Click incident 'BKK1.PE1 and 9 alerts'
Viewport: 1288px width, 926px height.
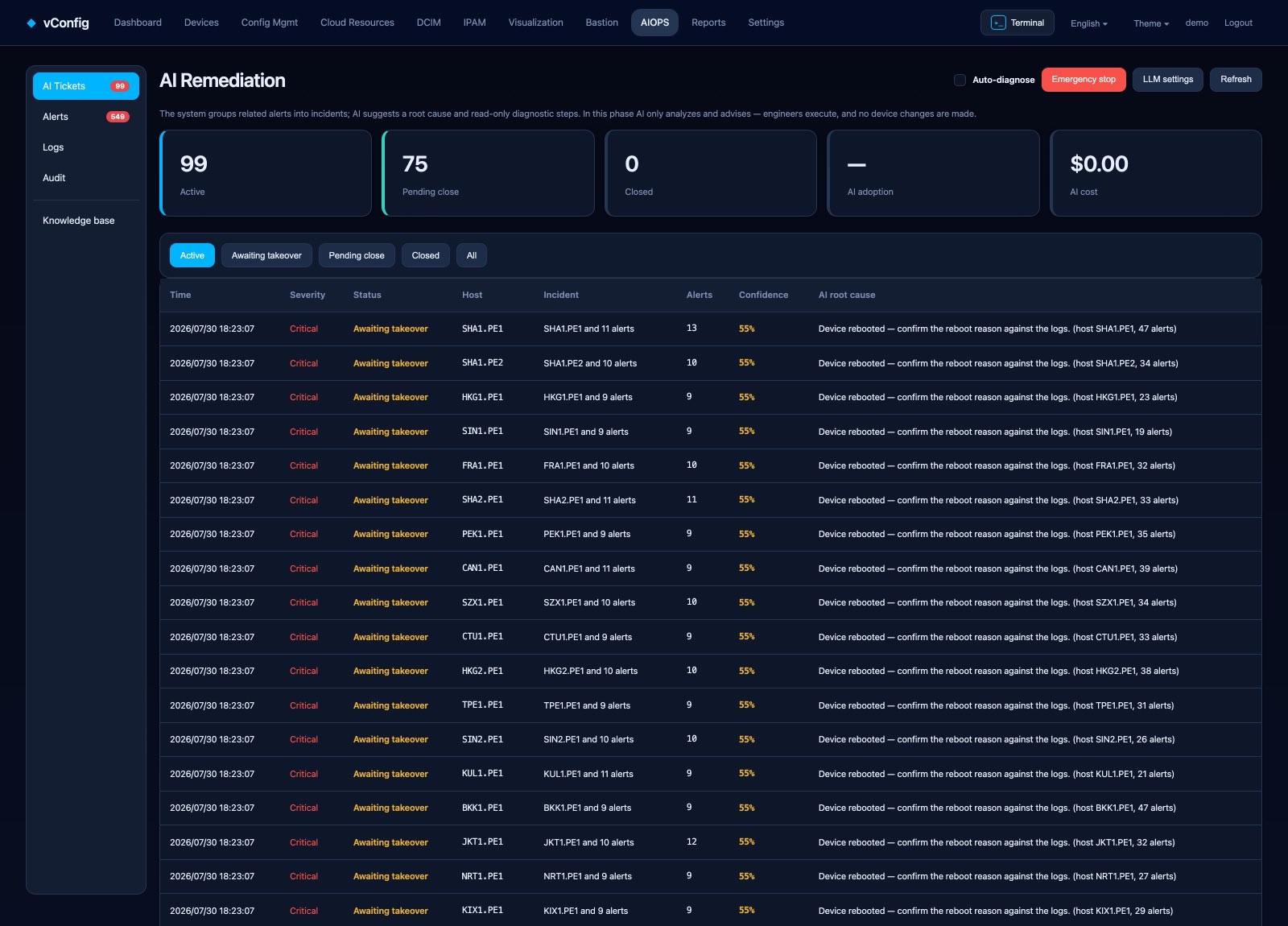coord(588,808)
